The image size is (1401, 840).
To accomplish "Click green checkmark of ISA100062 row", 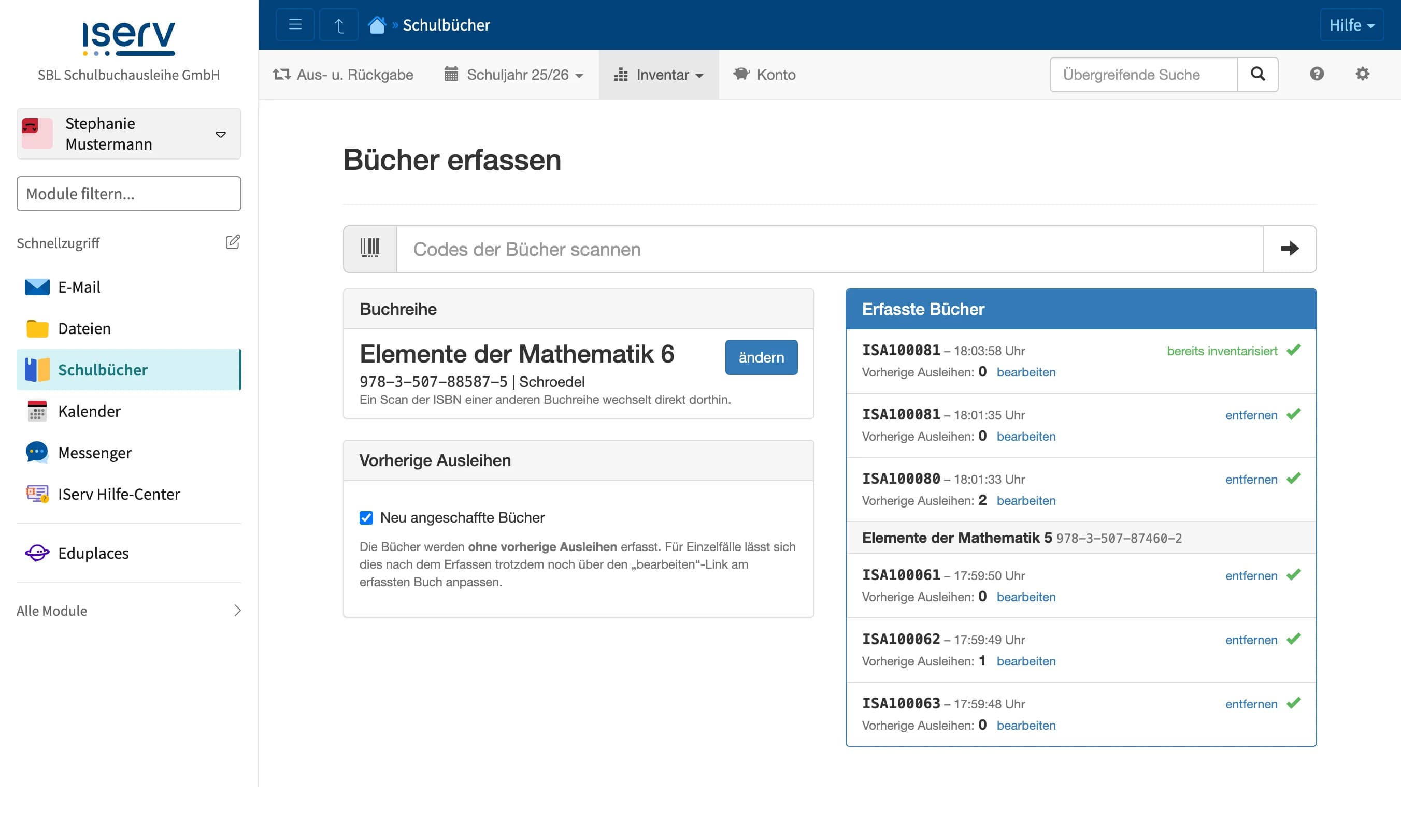I will (x=1293, y=639).
